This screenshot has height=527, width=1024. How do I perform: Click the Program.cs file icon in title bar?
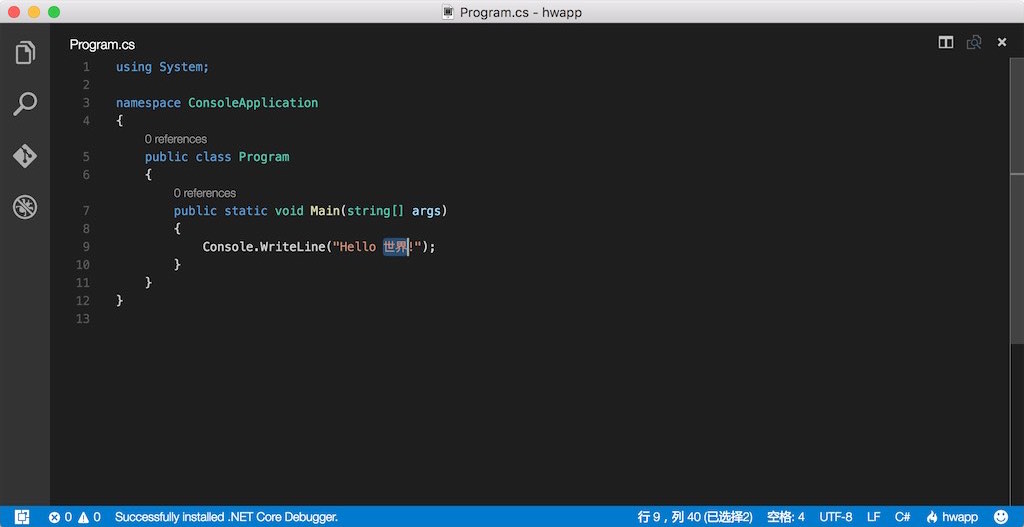coord(448,12)
